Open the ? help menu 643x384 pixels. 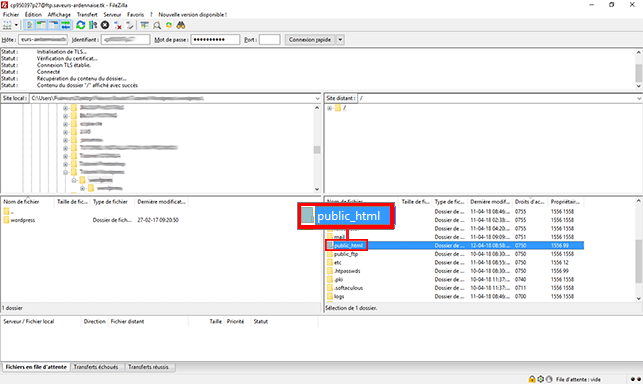pyautogui.click(x=151, y=14)
